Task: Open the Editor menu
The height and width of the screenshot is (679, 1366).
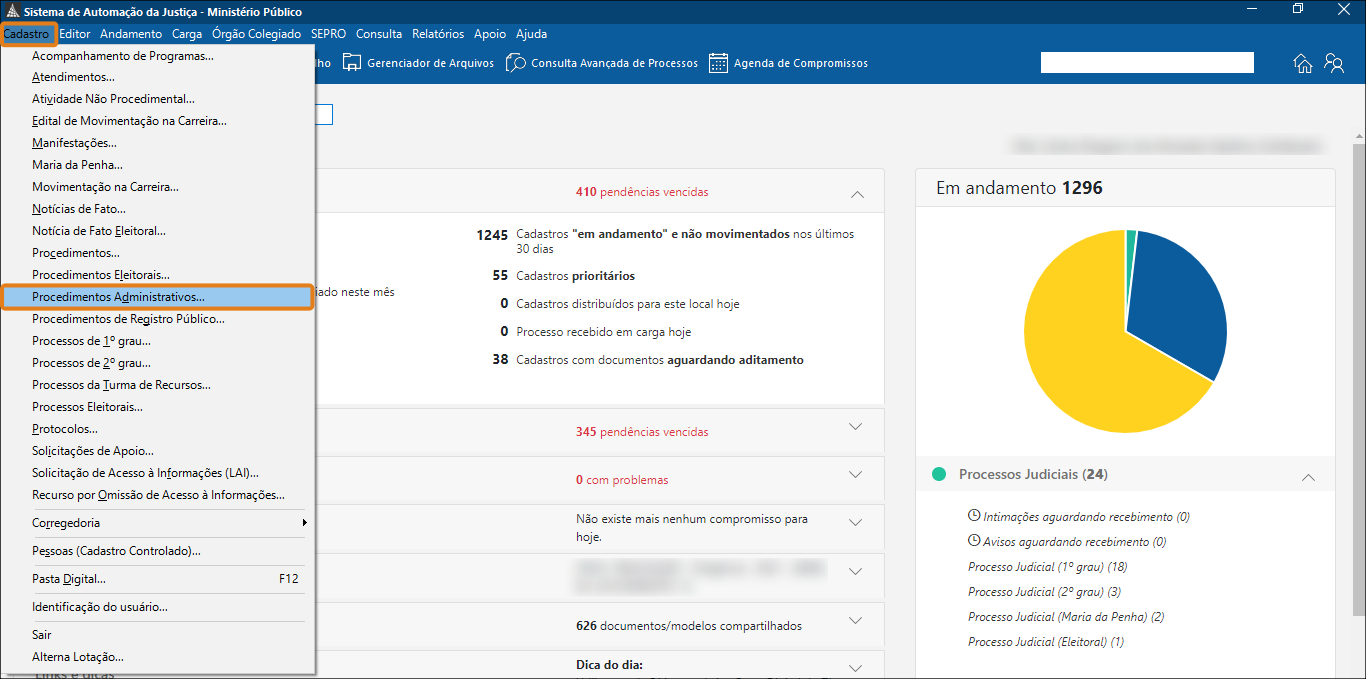Action: (75, 34)
